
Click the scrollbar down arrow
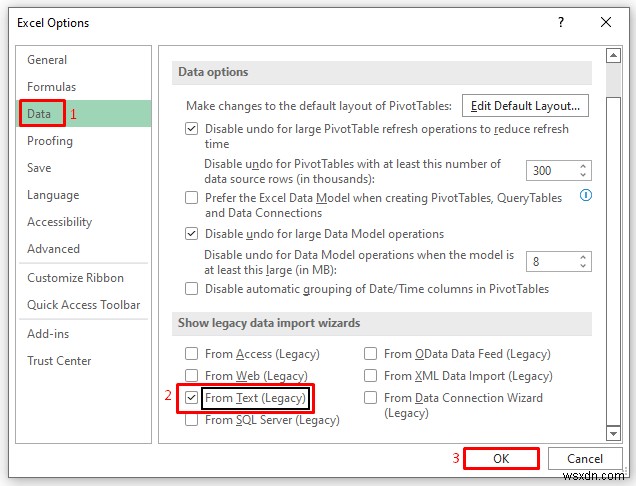(613, 434)
